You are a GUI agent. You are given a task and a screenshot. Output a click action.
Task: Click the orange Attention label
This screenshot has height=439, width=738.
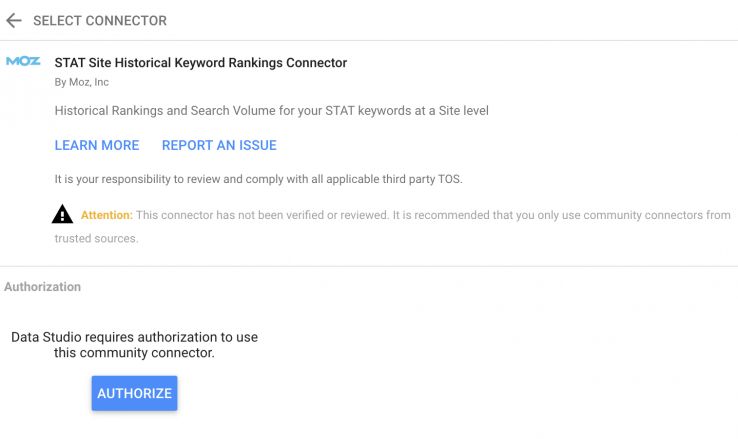[x=106, y=215]
